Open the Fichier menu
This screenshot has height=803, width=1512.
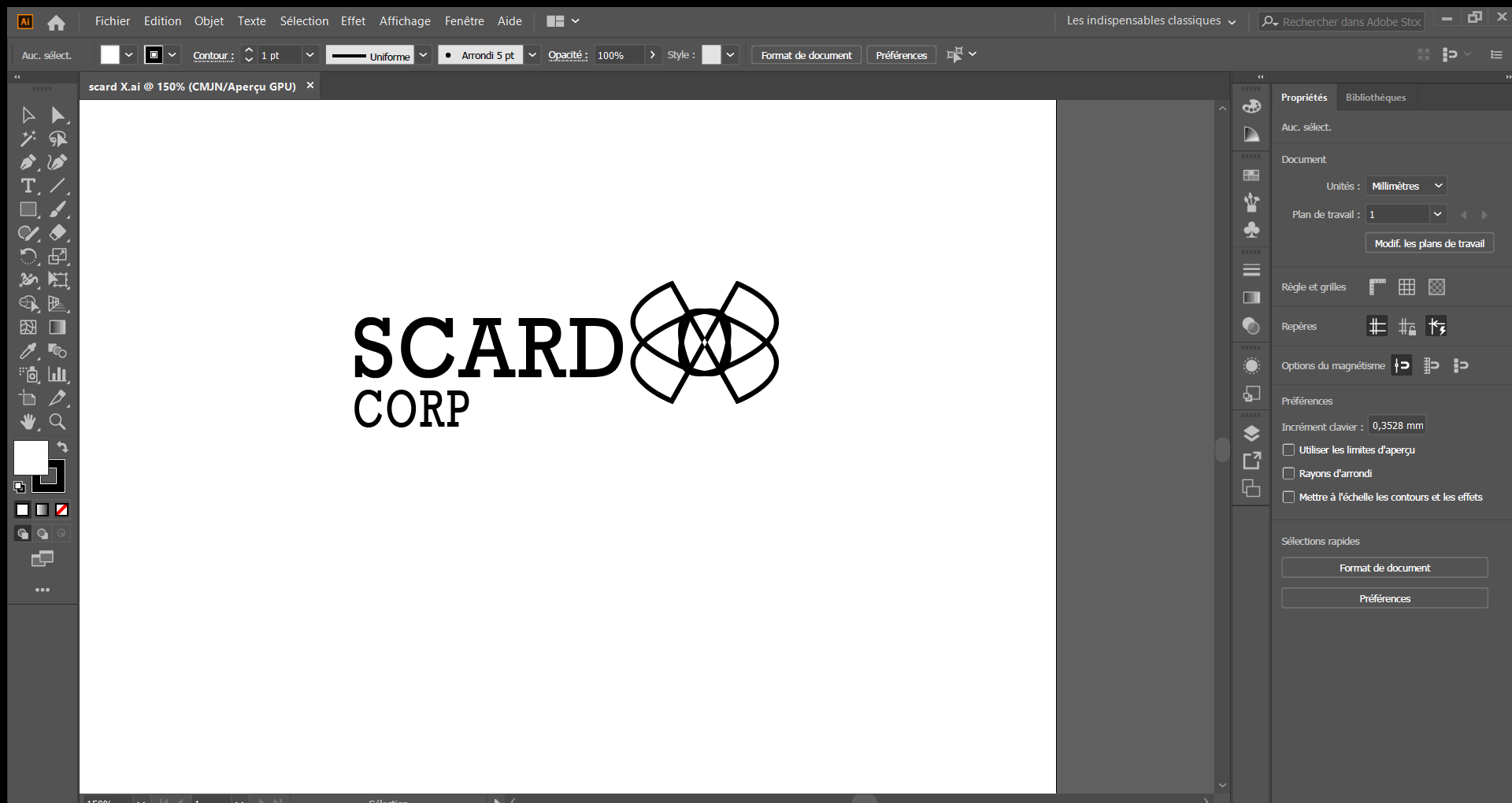pos(113,21)
